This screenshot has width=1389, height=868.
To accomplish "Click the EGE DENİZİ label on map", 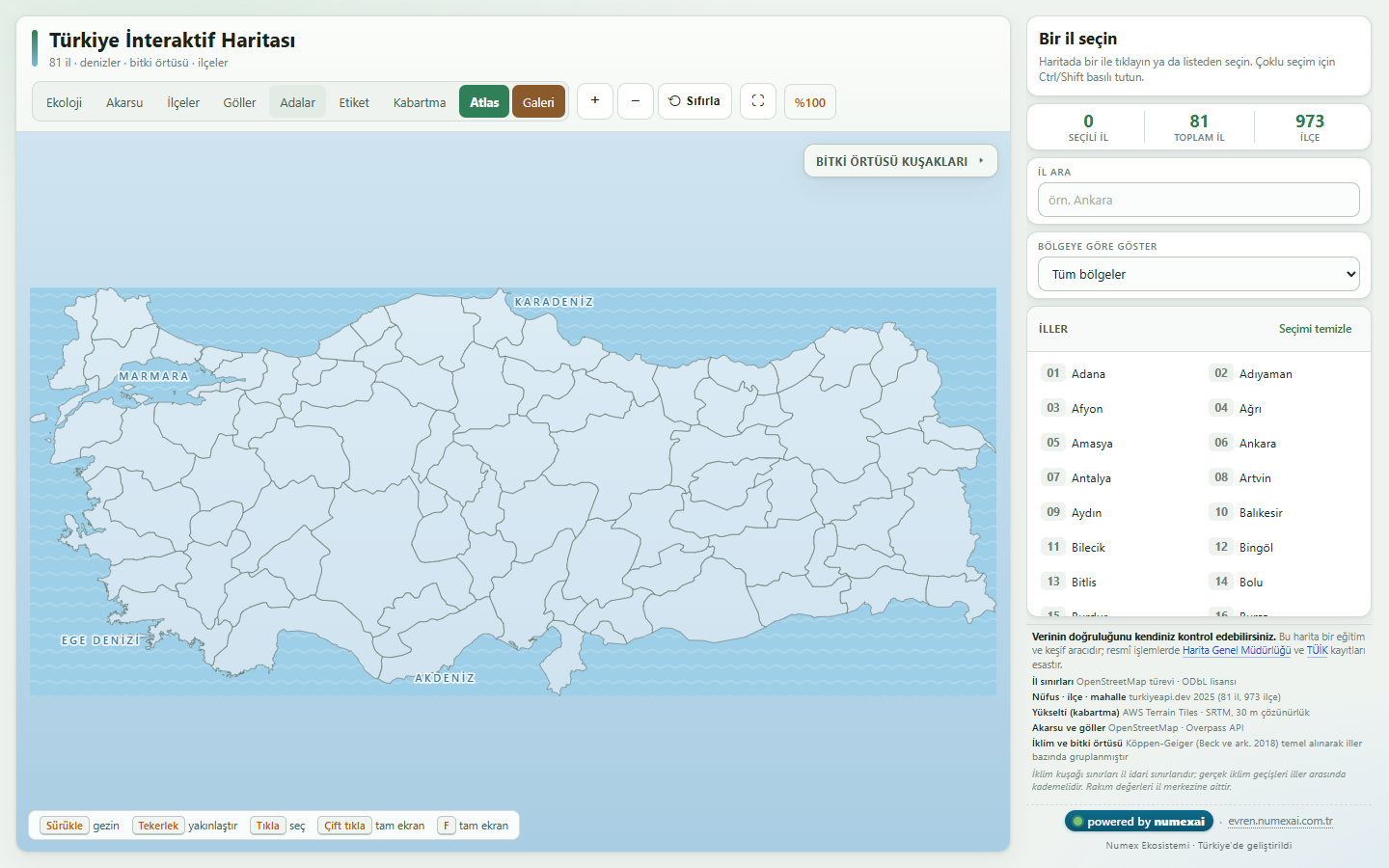I will [x=100, y=640].
